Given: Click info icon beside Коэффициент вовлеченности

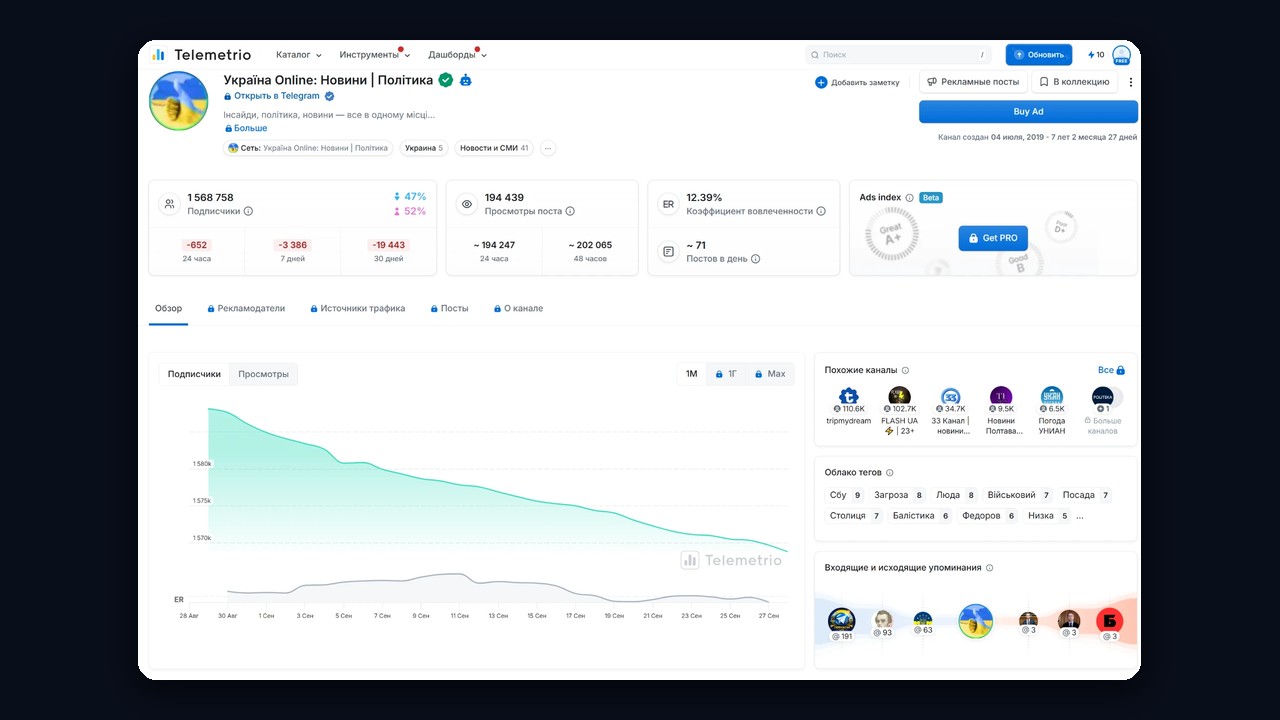Looking at the screenshot, I should click(x=821, y=211).
